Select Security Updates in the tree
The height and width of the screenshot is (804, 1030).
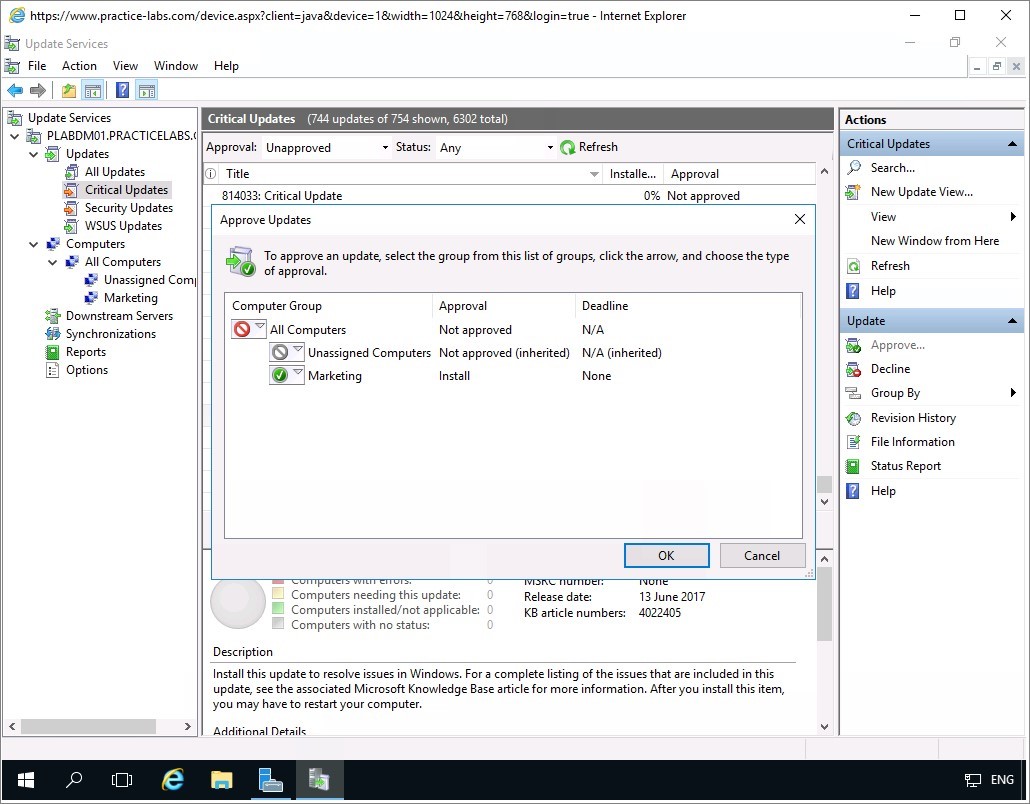point(128,208)
